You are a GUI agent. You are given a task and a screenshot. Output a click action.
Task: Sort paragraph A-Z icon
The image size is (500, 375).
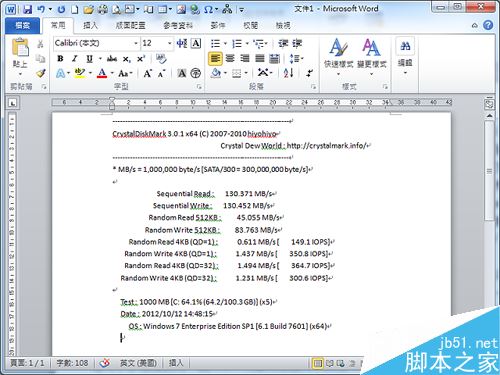tap(288, 73)
